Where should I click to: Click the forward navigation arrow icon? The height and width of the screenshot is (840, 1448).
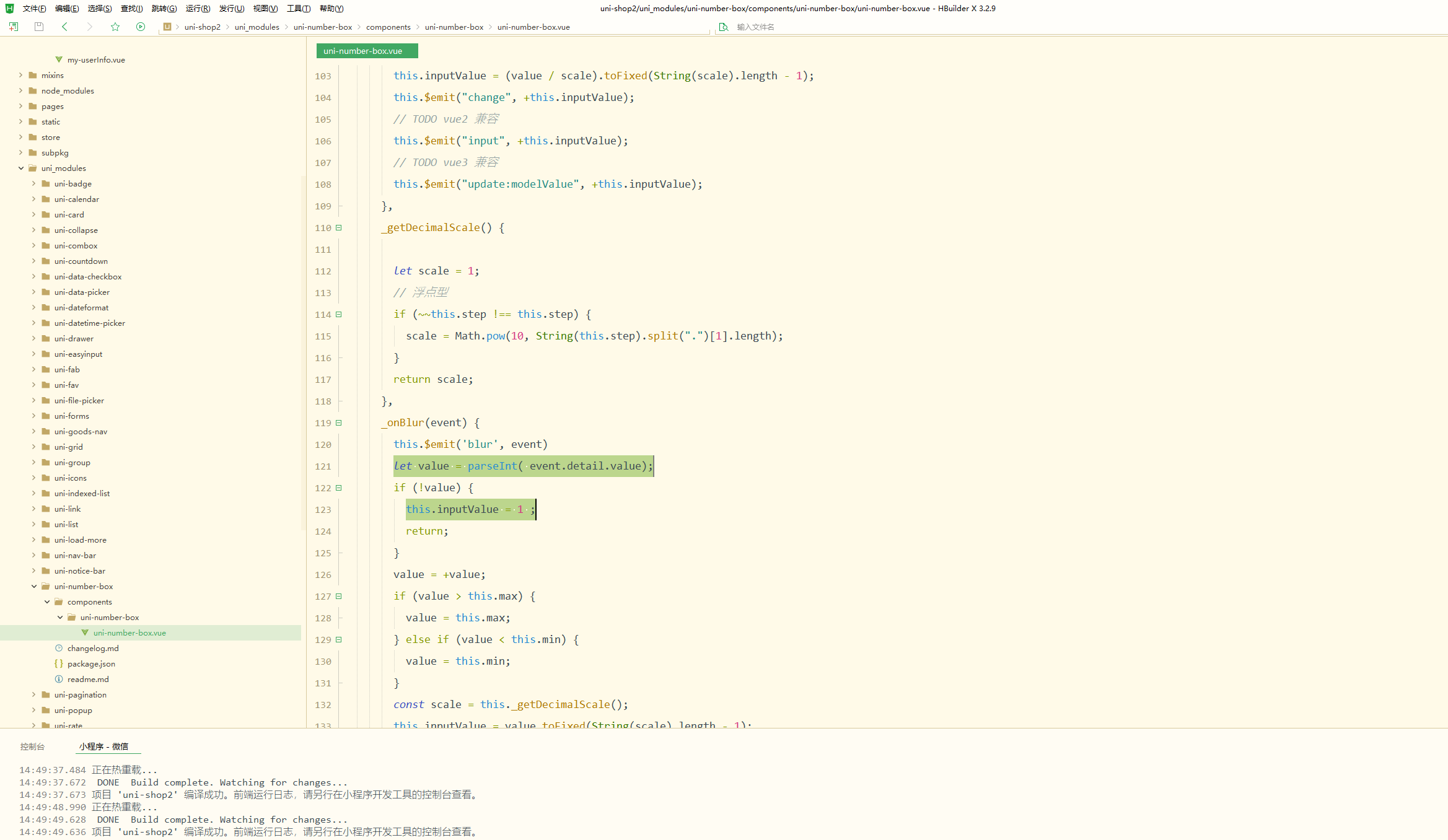[x=90, y=27]
